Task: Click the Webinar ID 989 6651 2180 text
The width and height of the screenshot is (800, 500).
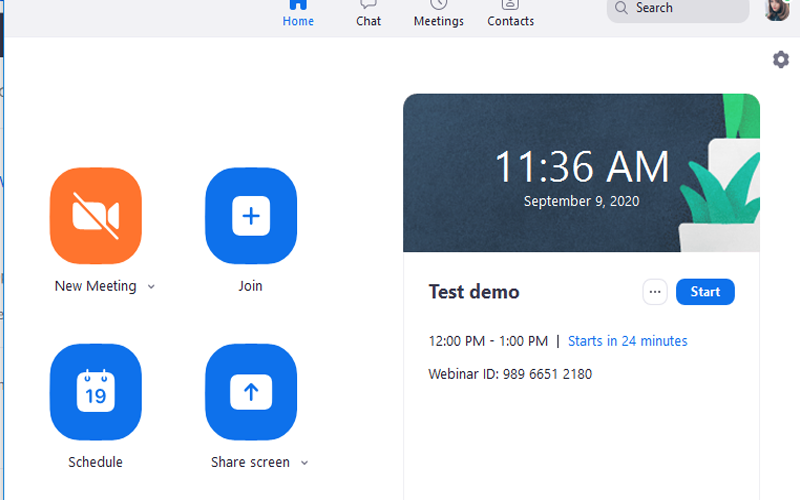Action: (510, 374)
